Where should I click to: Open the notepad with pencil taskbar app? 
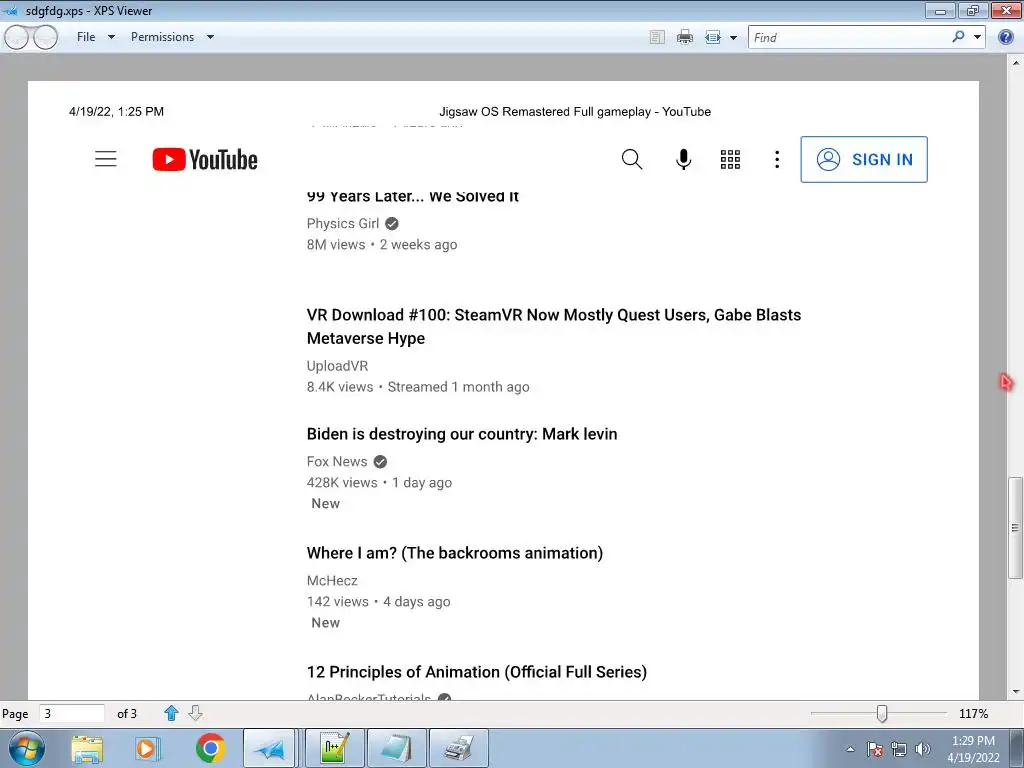[x=334, y=748]
